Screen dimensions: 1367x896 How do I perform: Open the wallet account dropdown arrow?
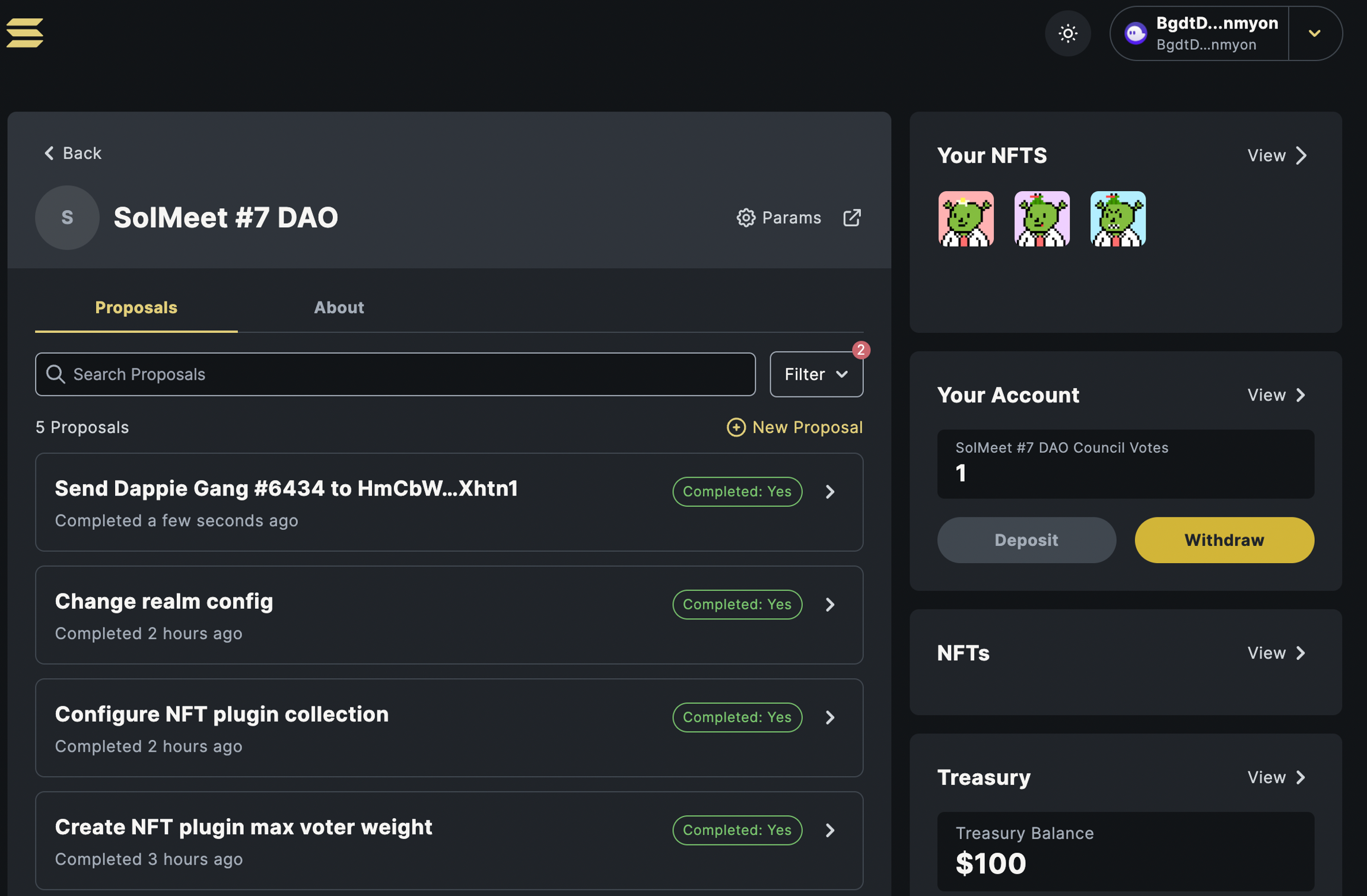[x=1314, y=33]
